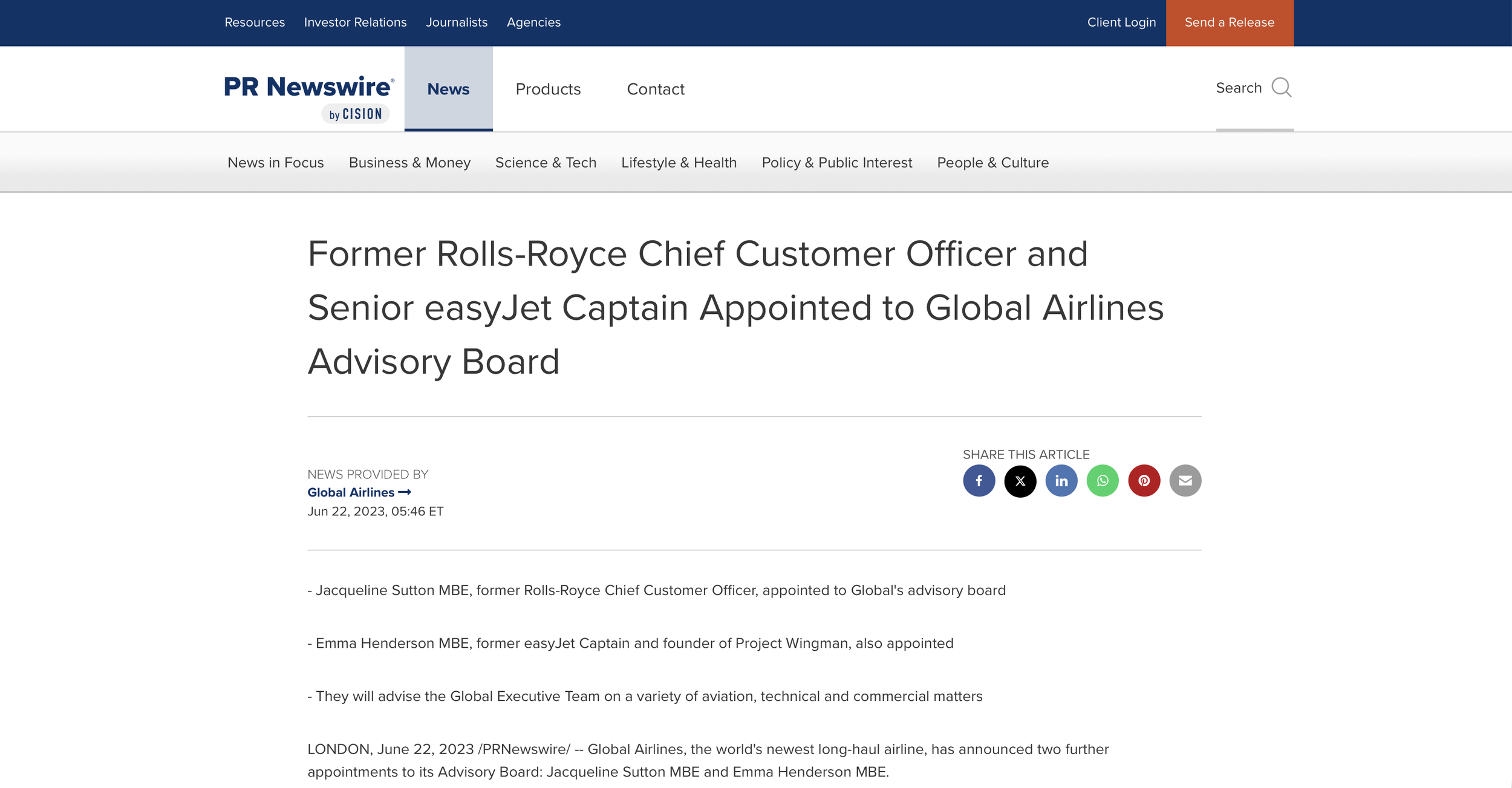Click 'SHARE THIS ARTICLE' label

click(x=1026, y=454)
